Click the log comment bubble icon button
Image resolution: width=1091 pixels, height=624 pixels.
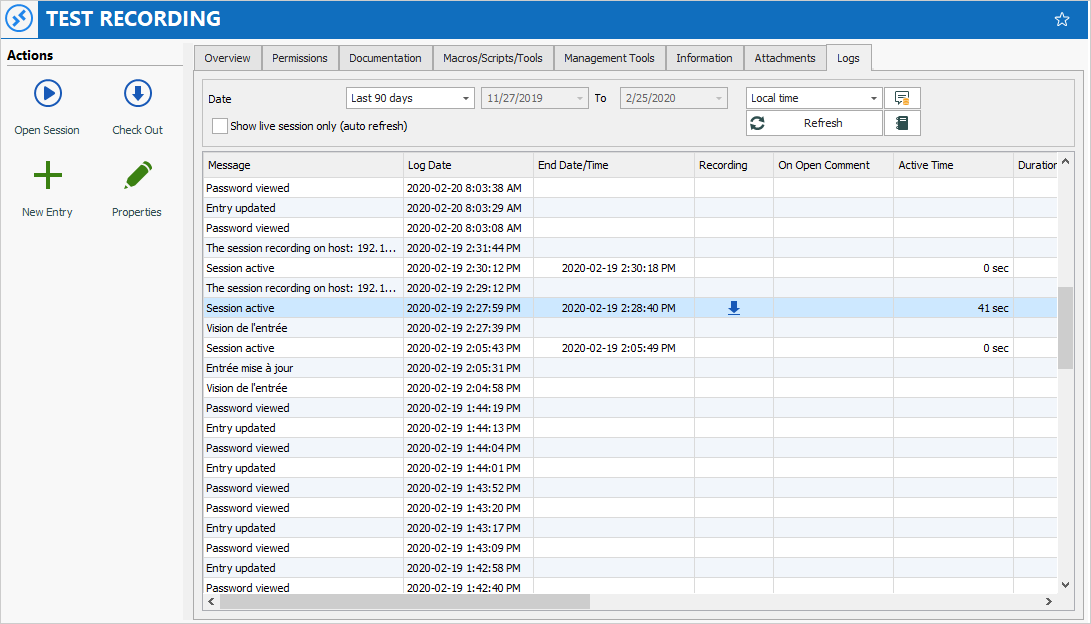pyautogui.click(x=902, y=98)
